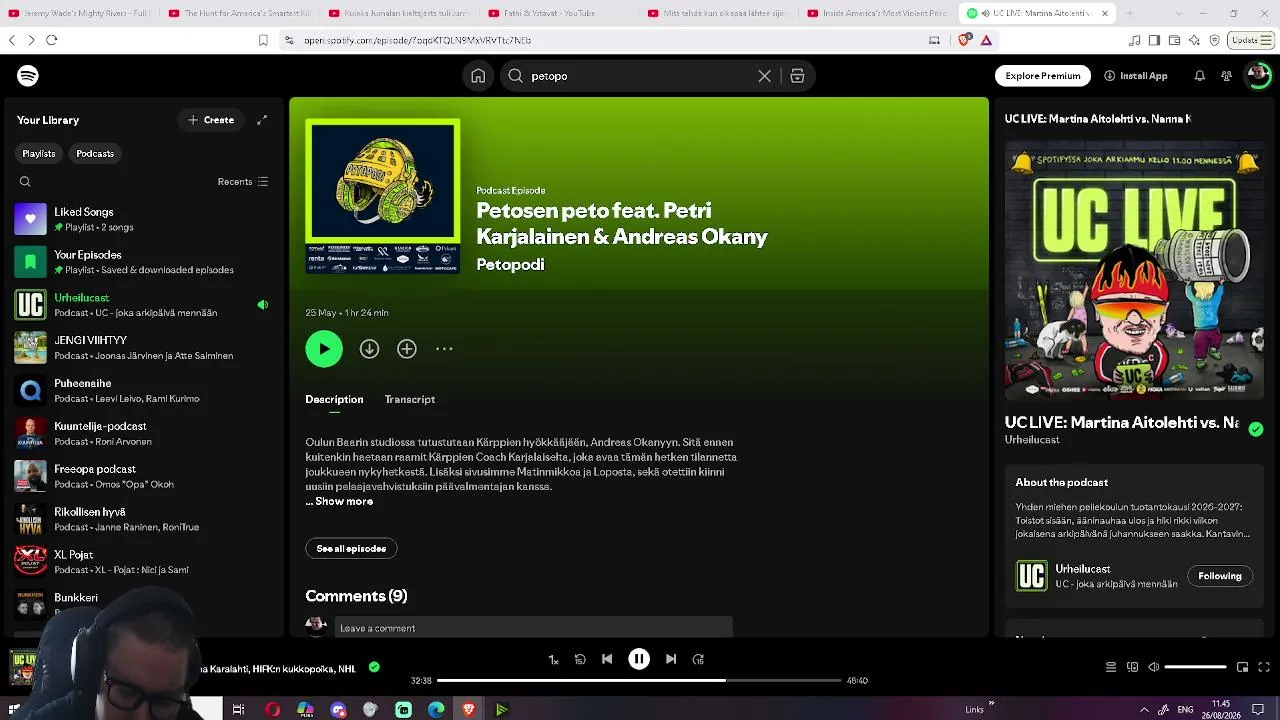
Task: Bookmark this page in the browser
Action: [263, 40]
